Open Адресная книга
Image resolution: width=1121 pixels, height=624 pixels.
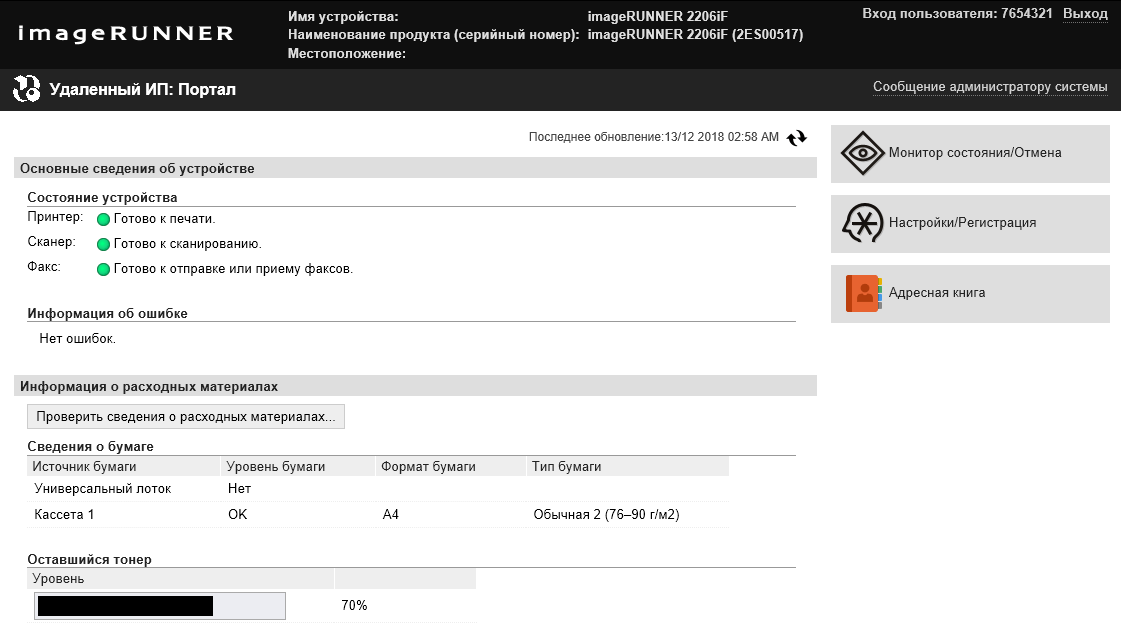click(970, 294)
